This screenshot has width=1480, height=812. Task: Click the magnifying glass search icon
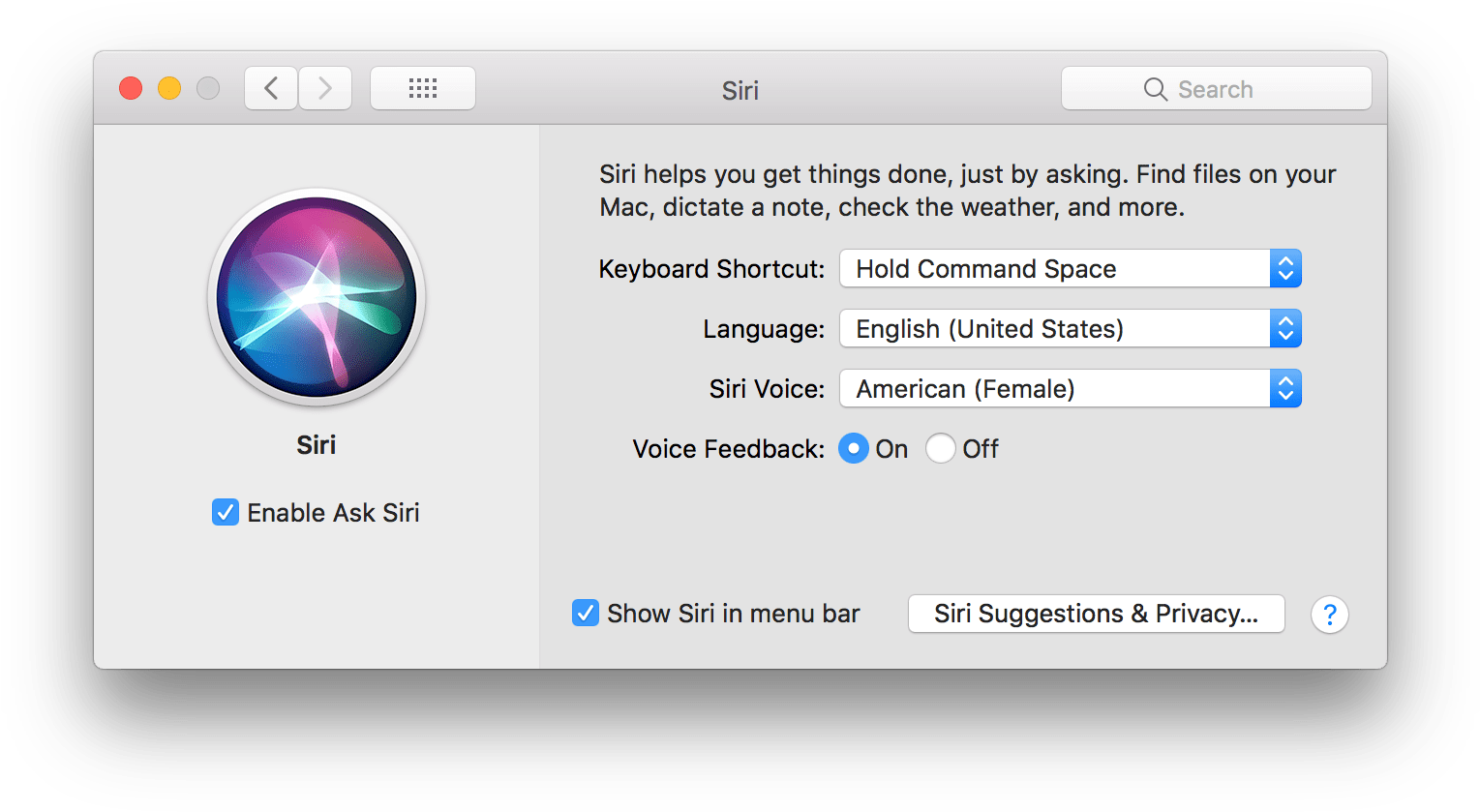1155,89
